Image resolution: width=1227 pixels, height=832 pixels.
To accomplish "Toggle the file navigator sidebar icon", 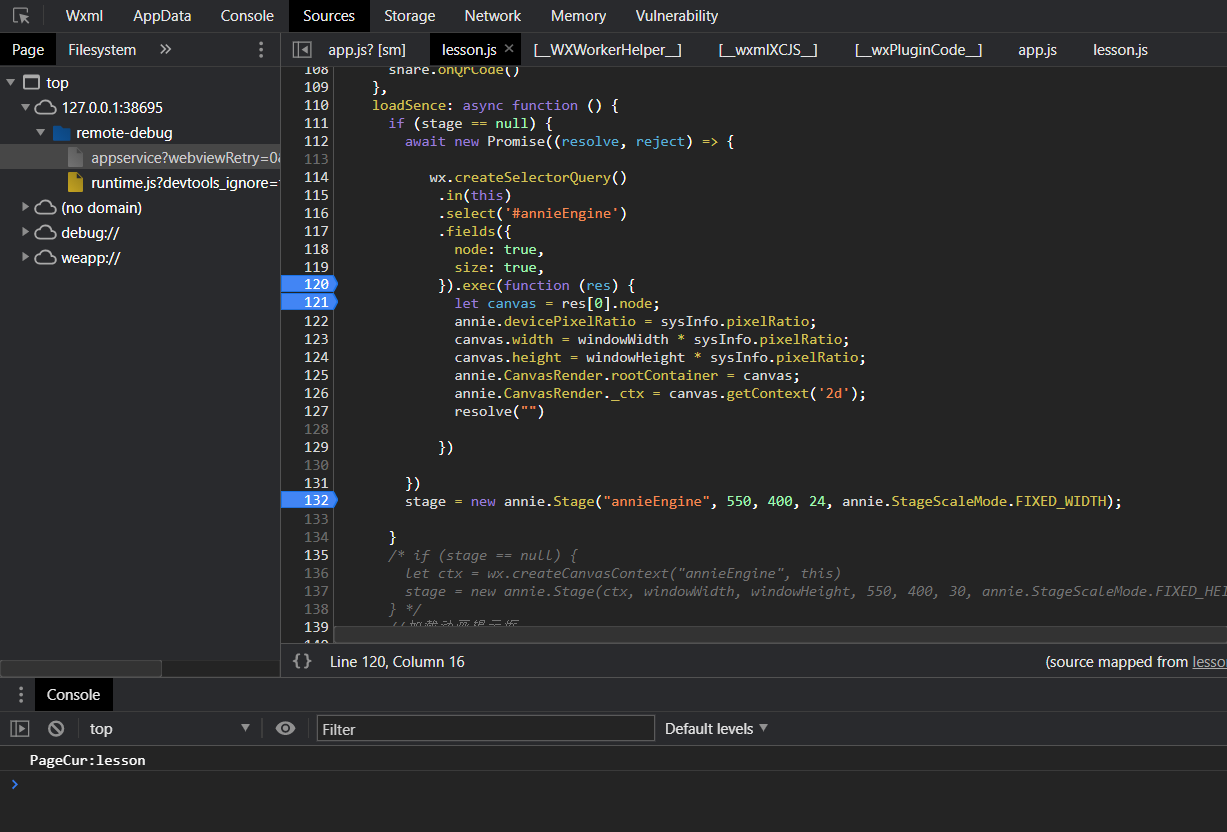I will pyautogui.click(x=302, y=49).
